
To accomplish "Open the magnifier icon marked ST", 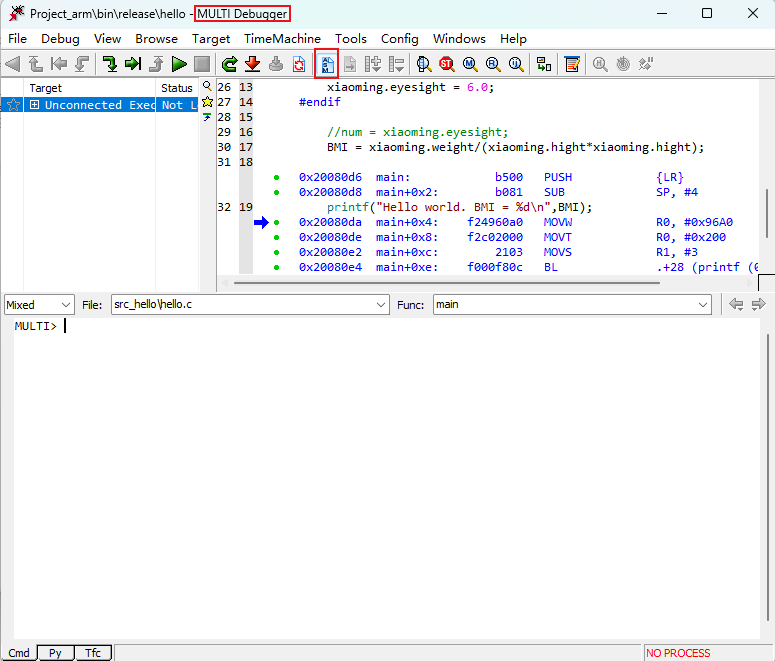I will pos(446,64).
